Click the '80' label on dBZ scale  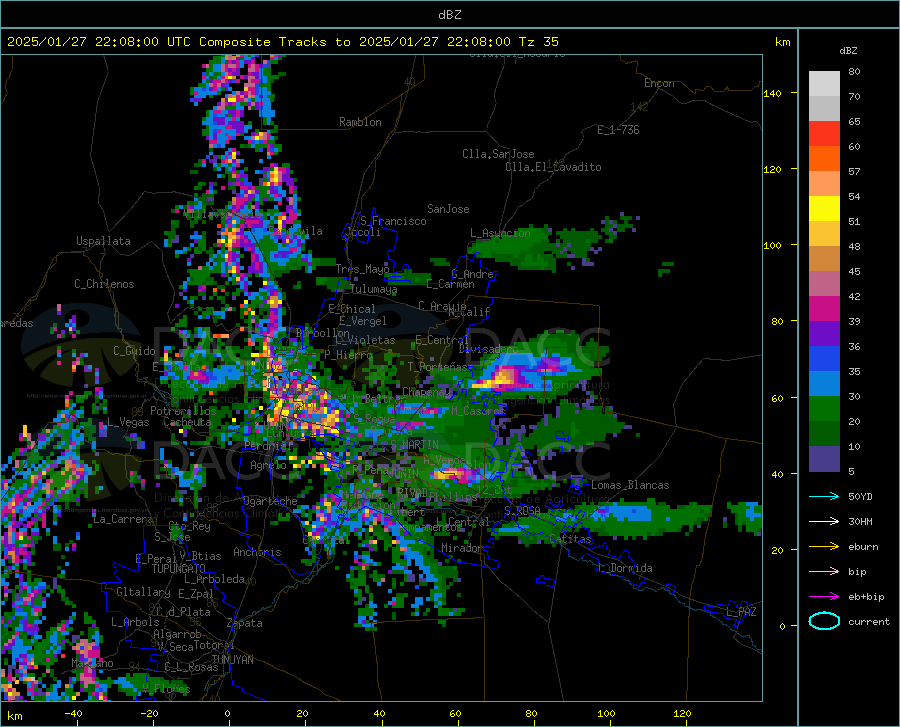click(x=854, y=72)
